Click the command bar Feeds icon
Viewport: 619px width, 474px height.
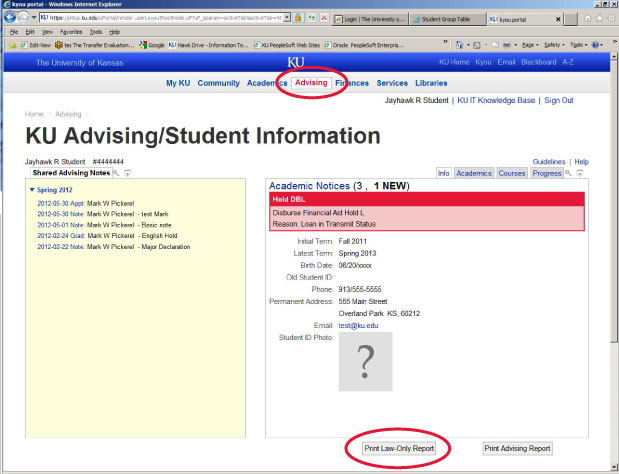click(x=477, y=45)
